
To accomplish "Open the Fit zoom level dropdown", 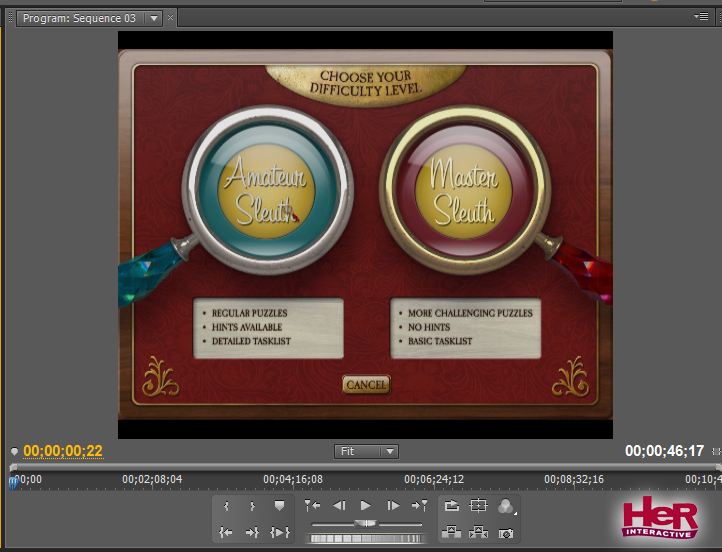I will 366,451.
